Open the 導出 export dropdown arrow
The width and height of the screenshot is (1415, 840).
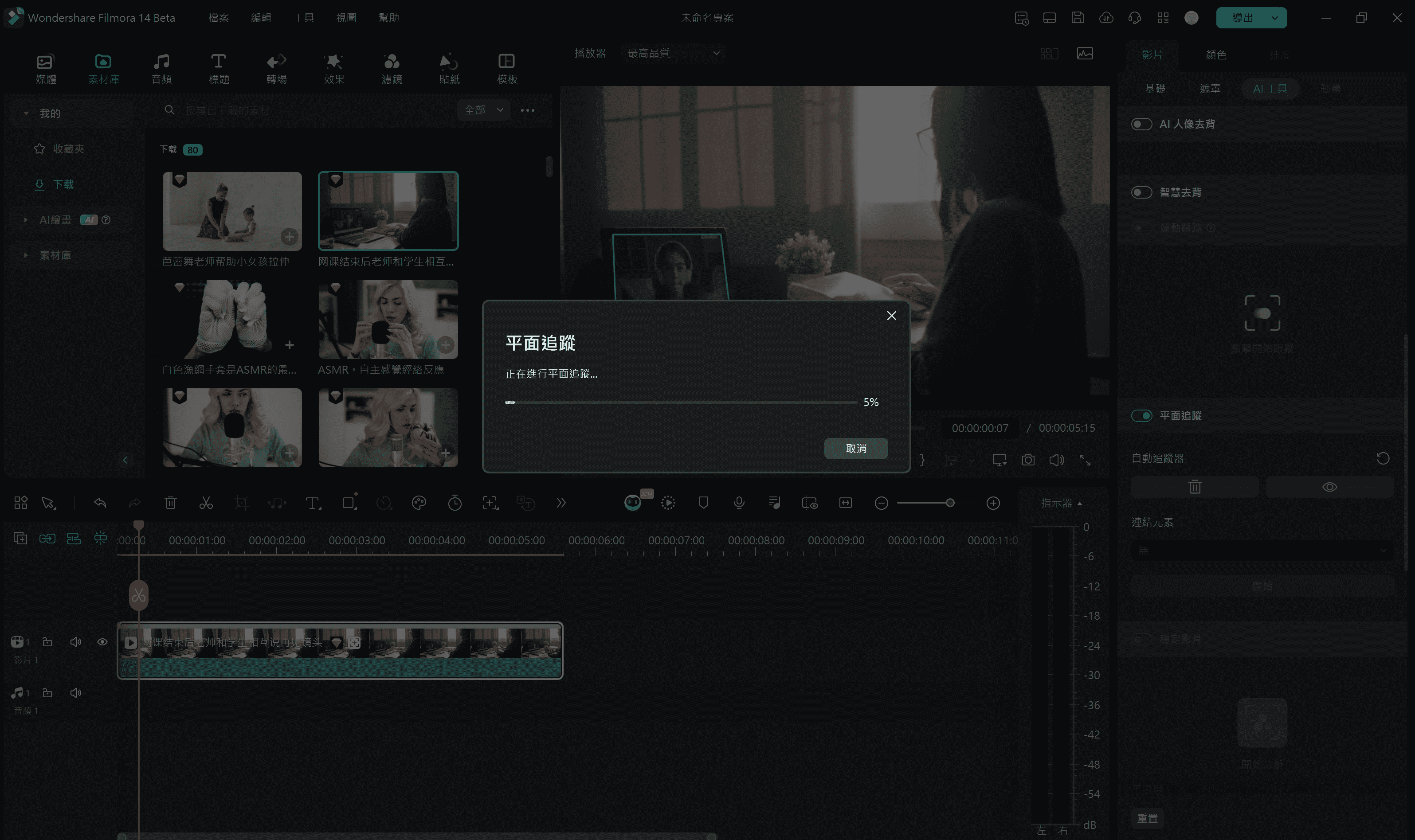point(1274,18)
